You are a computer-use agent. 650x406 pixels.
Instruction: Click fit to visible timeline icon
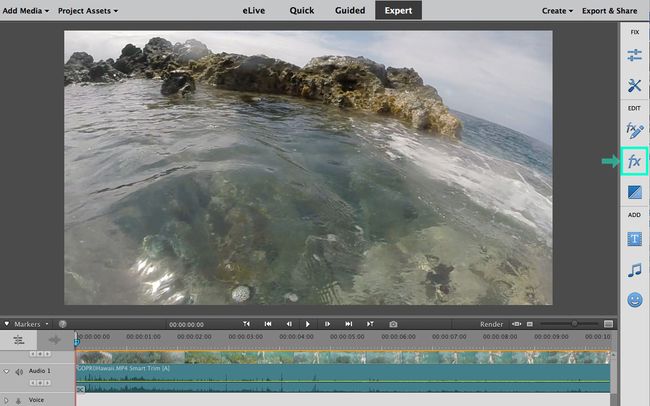pos(516,324)
